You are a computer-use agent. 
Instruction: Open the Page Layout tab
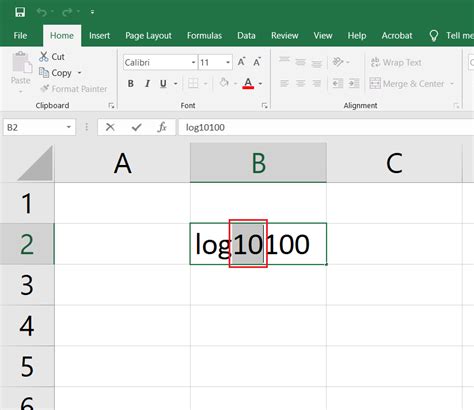pos(148,36)
